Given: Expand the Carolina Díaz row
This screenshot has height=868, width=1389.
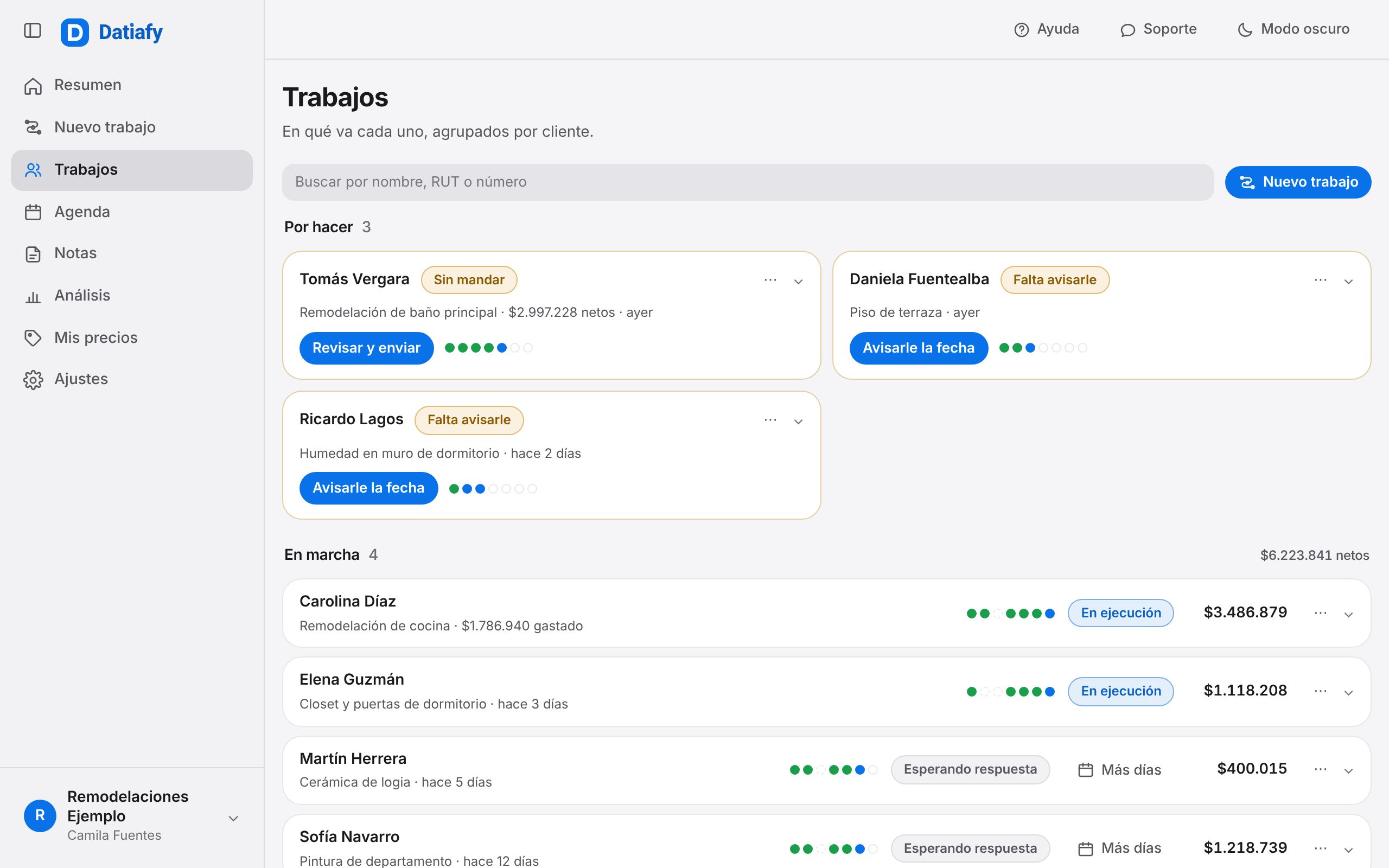Looking at the screenshot, I should 1348,615.
